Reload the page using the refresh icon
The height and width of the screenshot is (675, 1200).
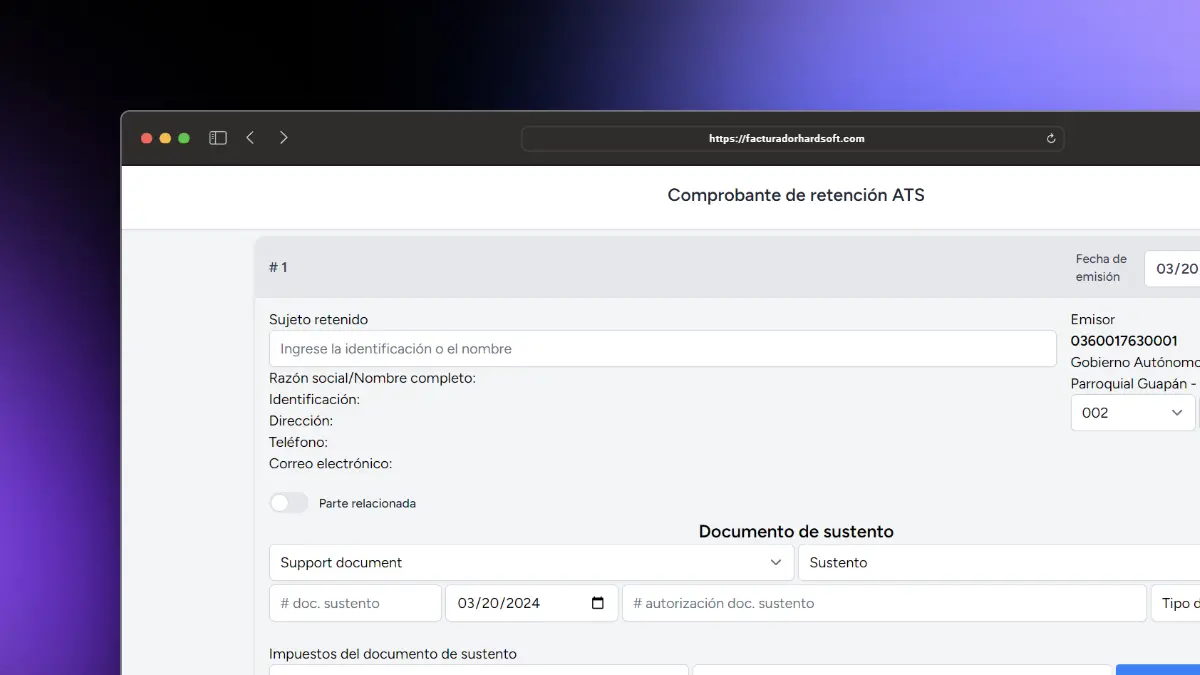[1051, 139]
